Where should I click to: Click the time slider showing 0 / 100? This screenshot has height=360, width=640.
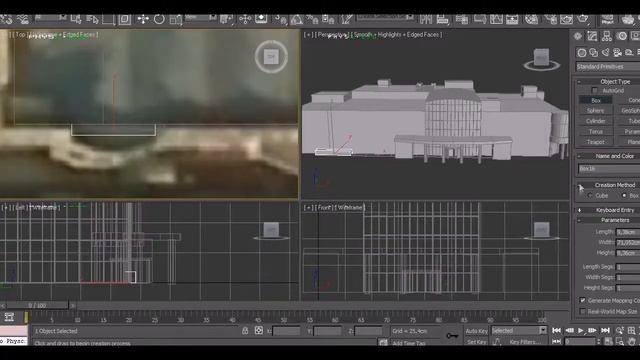pos(37,305)
